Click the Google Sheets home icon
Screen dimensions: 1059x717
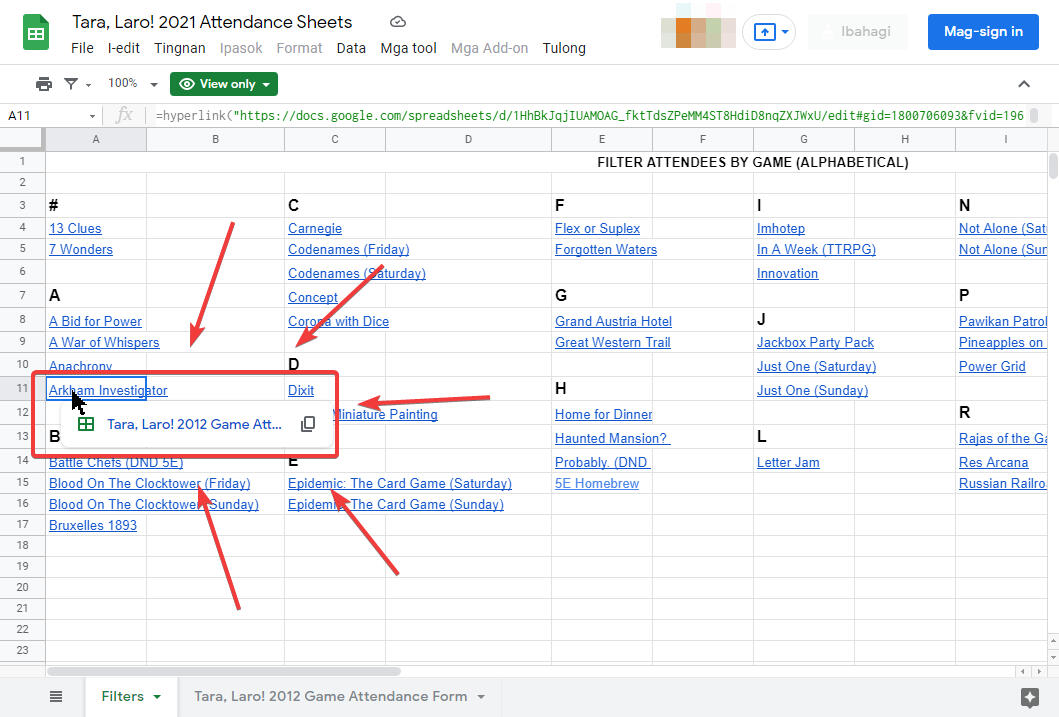tap(37, 33)
